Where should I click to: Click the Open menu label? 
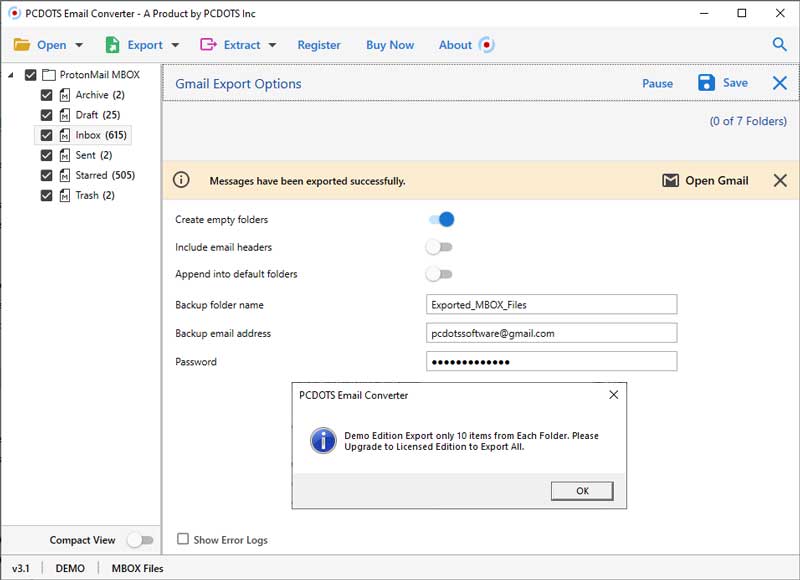click(52, 45)
